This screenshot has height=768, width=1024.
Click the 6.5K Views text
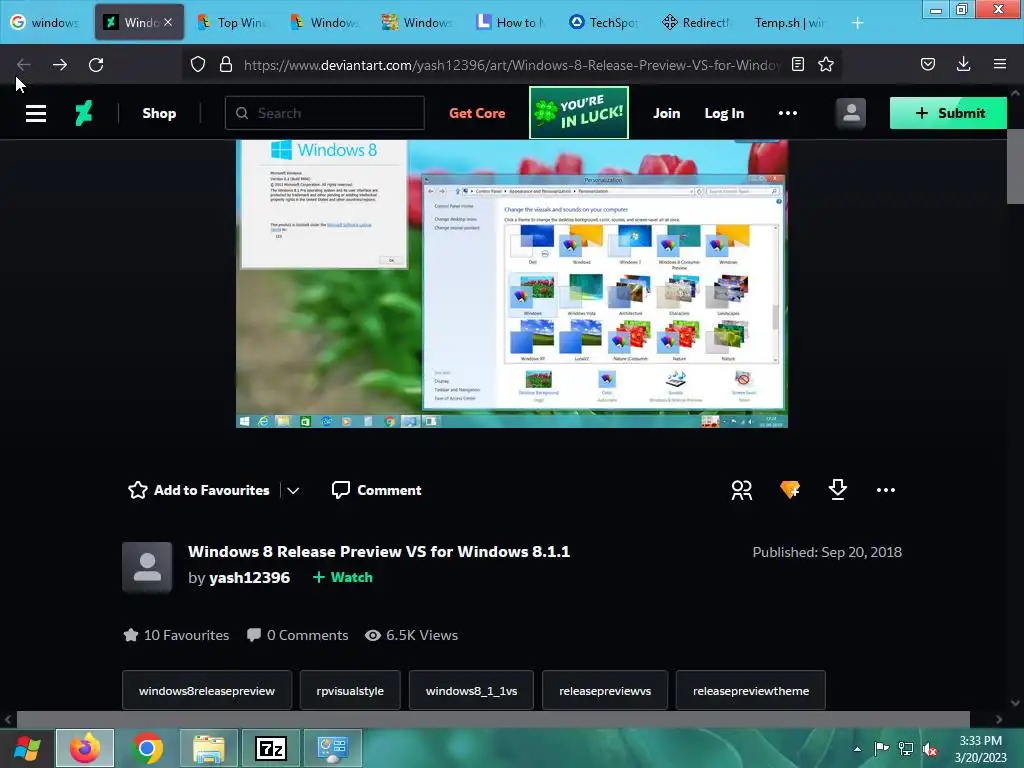(411, 635)
